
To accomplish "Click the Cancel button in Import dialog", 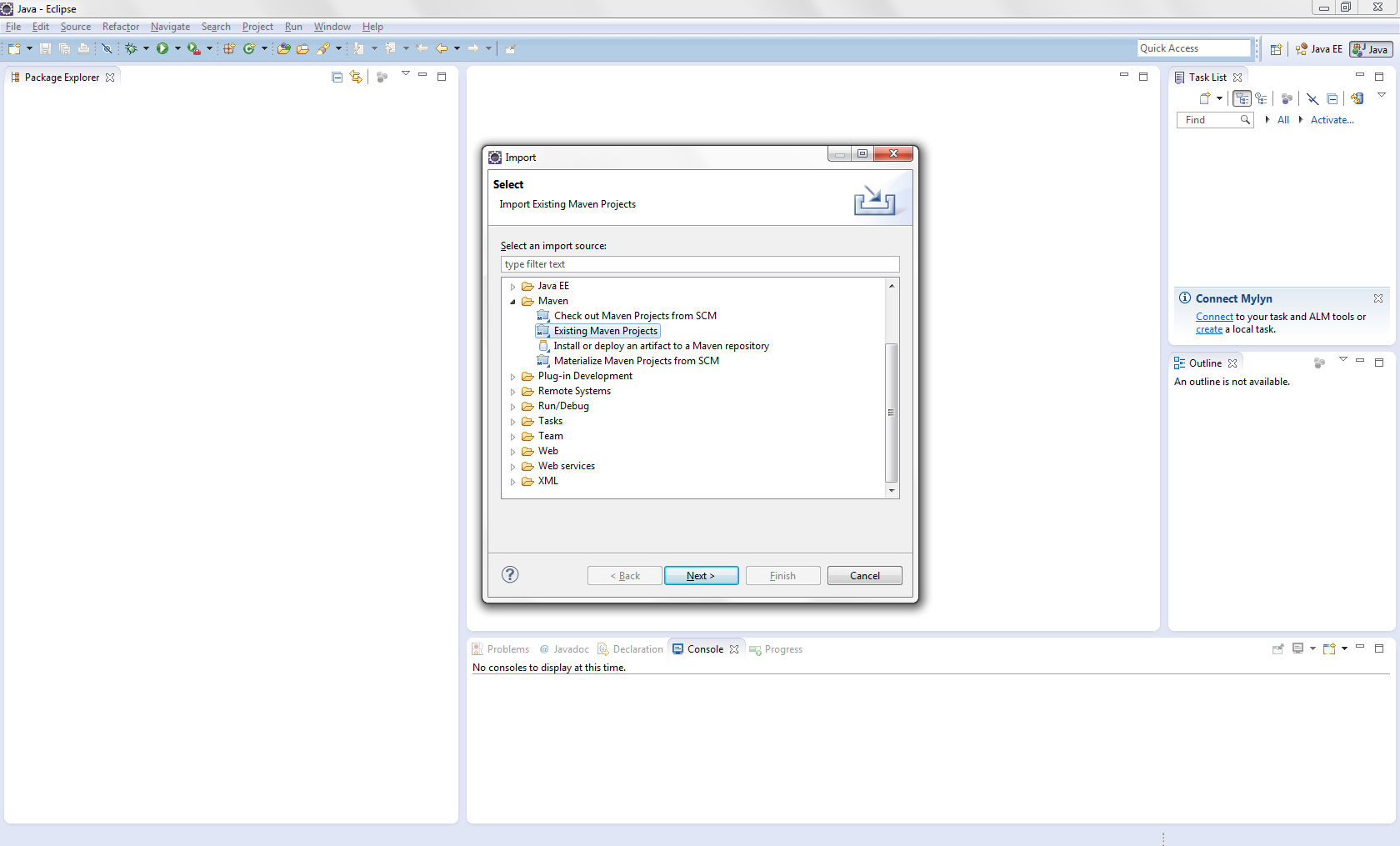I will (864, 576).
